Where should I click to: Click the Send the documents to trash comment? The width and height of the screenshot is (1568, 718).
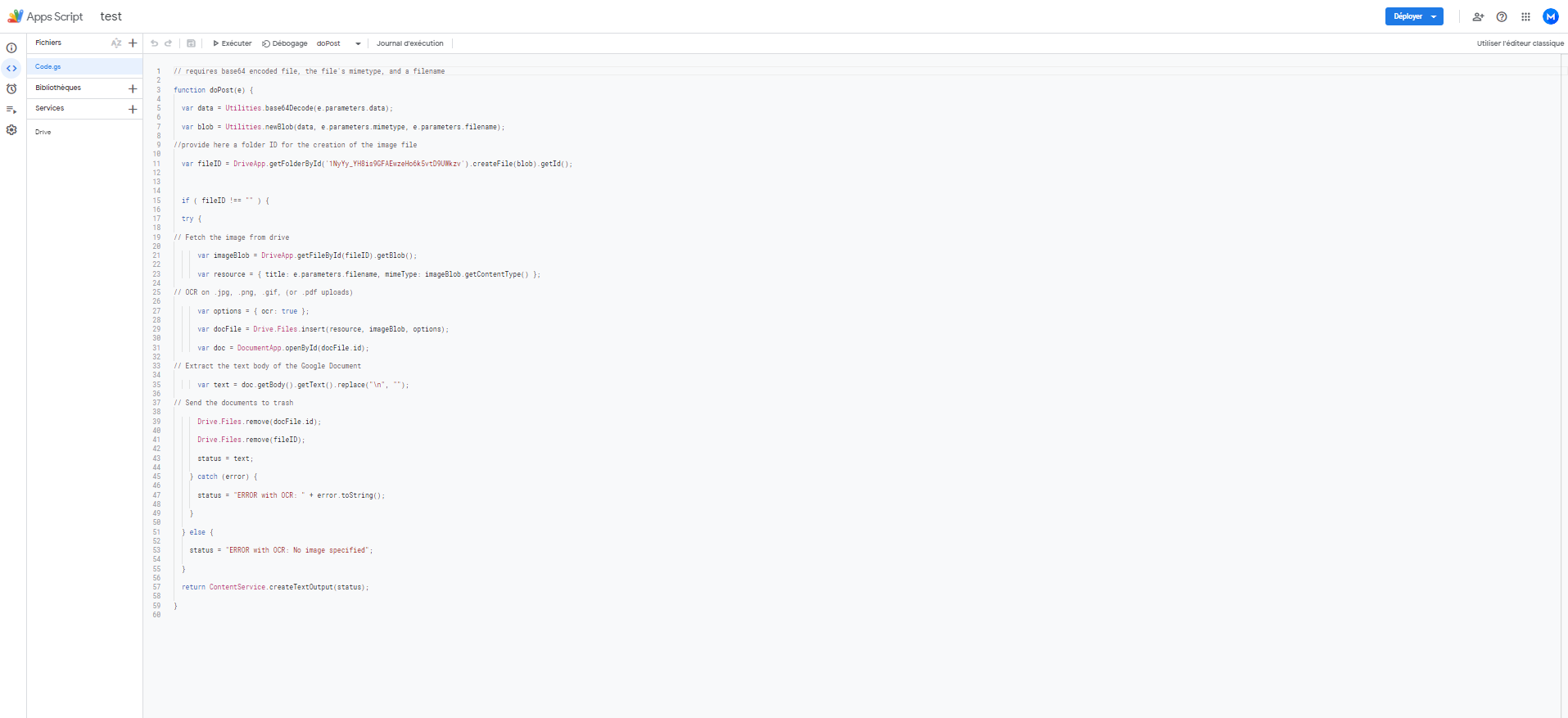point(233,403)
